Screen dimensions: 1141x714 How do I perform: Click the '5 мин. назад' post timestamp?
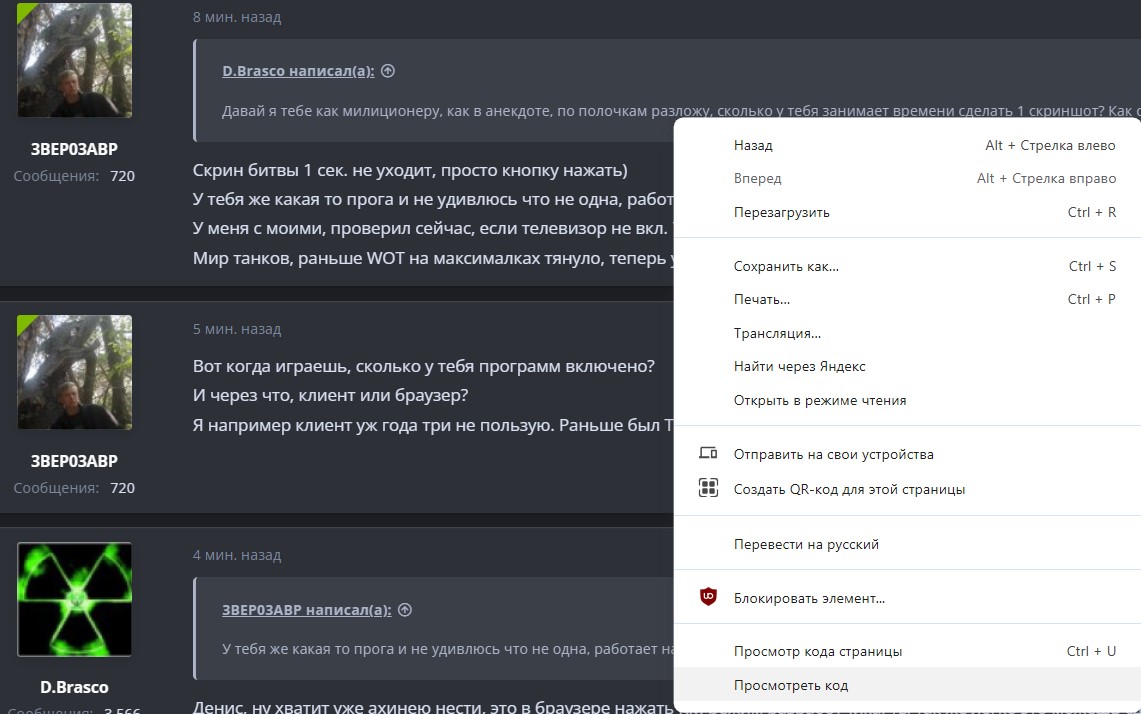click(x=237, y=328)
